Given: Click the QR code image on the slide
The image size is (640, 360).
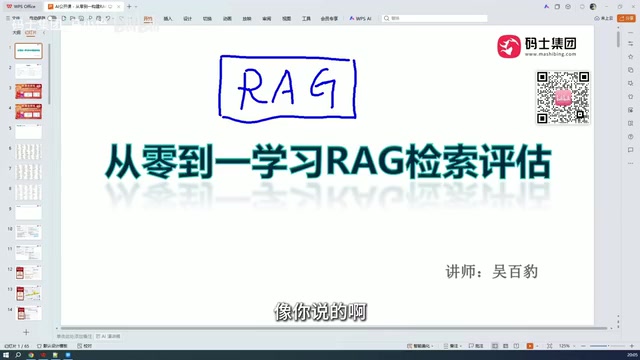Looking at the screenshot, I should click(x=563, y=98).
